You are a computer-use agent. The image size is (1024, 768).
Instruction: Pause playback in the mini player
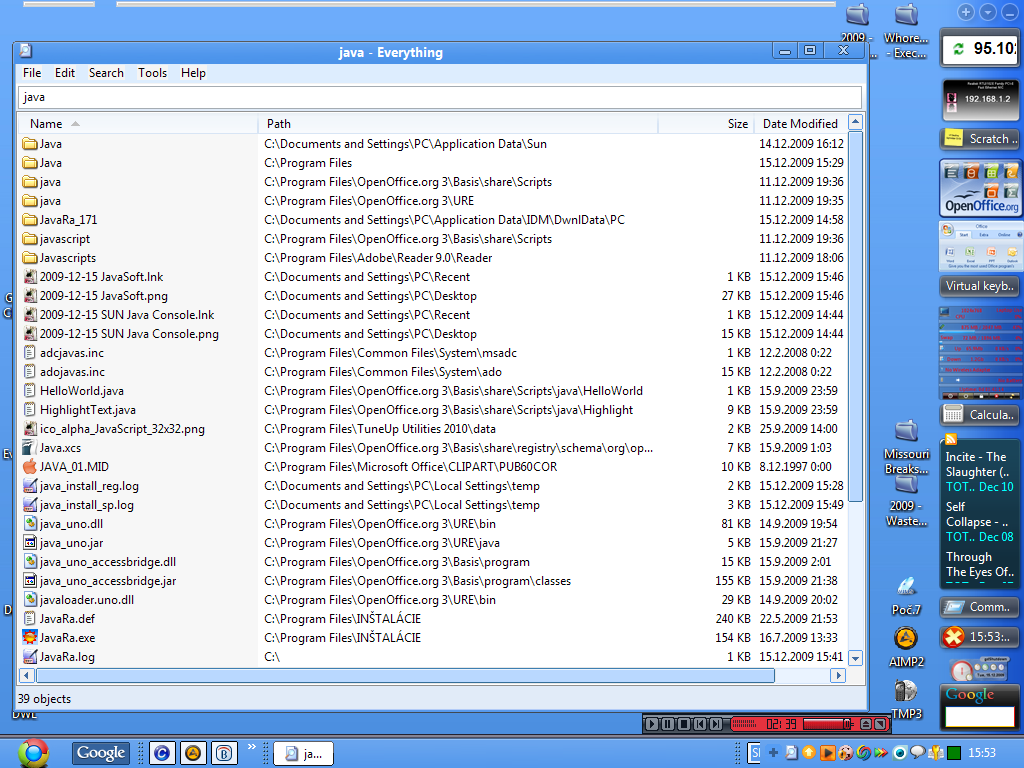click(x=669, y=724)
